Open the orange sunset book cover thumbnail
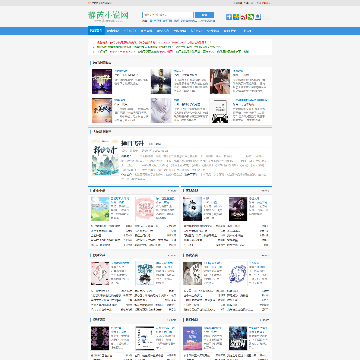Viewport: 360px width, 360px height. pyautogui.click(x=102, y=110)
